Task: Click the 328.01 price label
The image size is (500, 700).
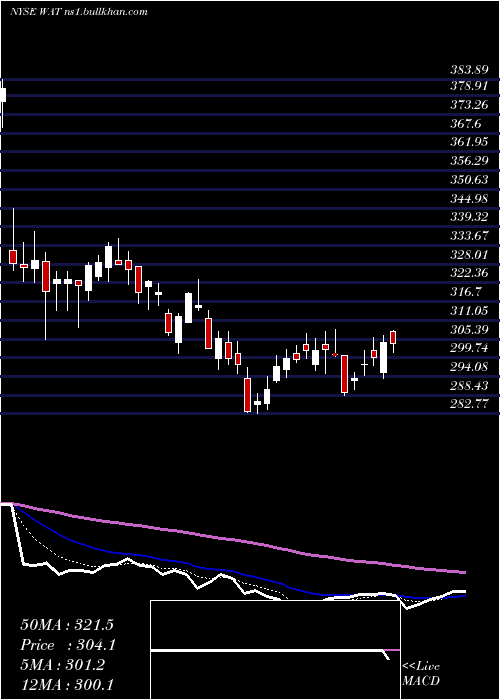Action: 469,254
